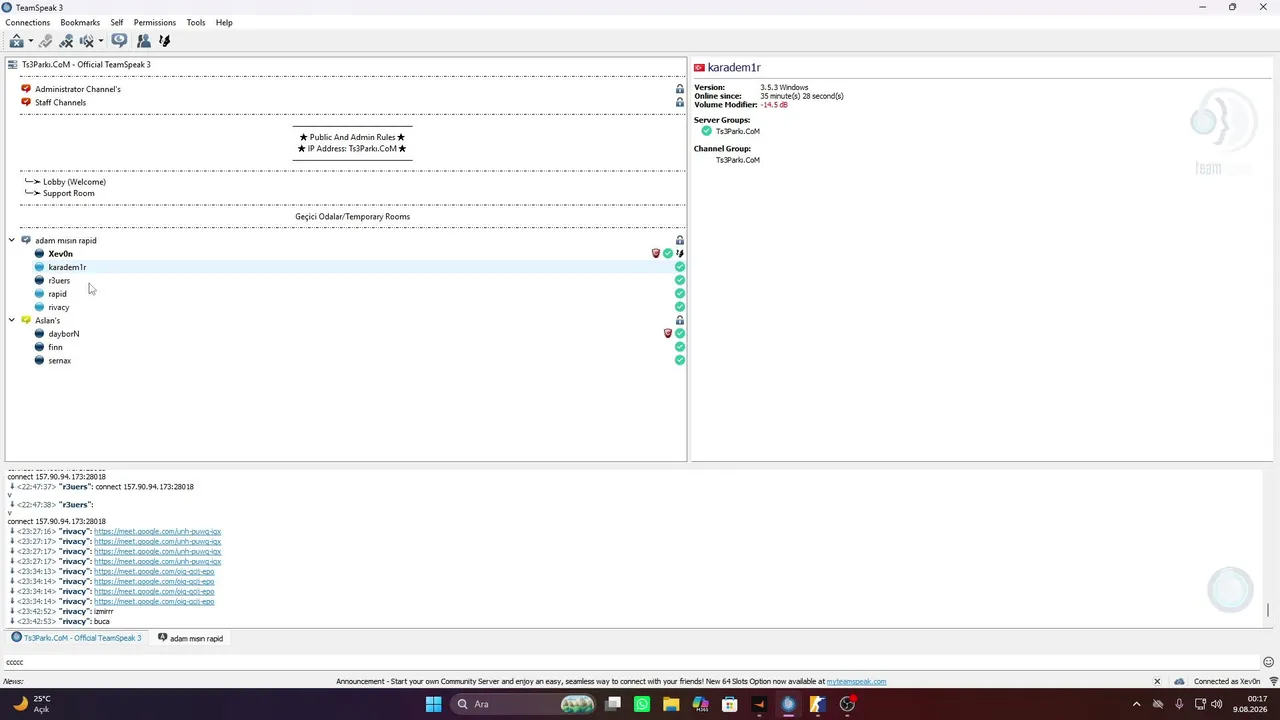Open the Windows Start menu

(433, 704)
